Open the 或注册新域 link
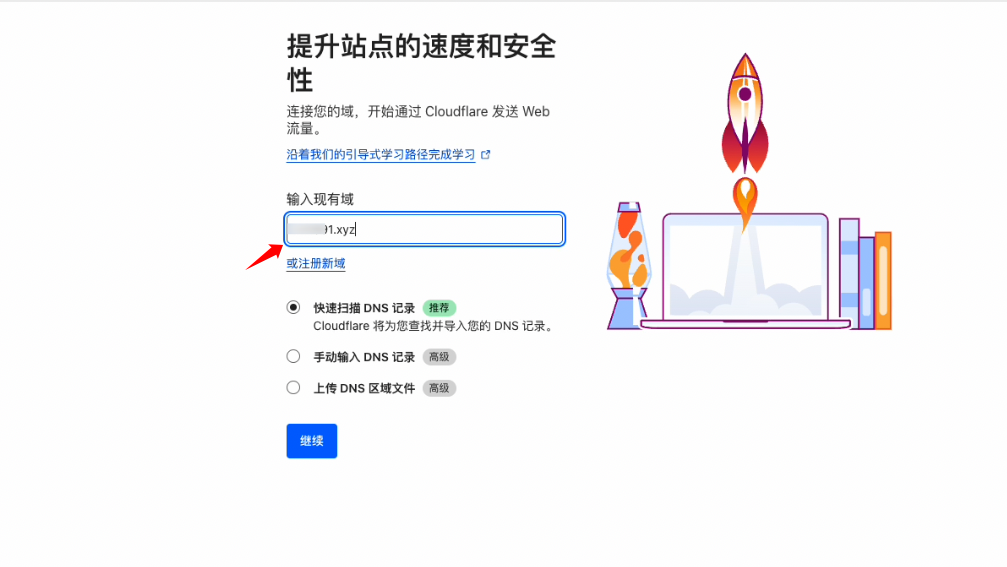 pos(316,263)
